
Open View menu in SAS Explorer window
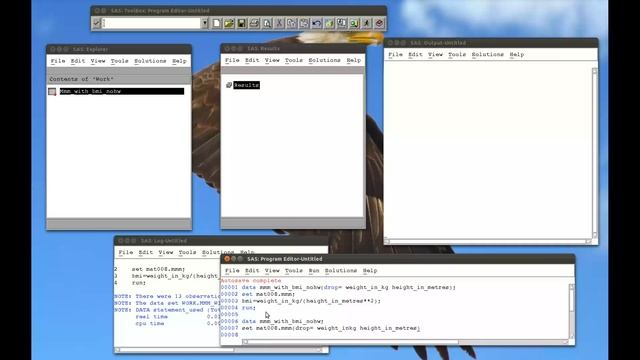click(x=98, y=61)
